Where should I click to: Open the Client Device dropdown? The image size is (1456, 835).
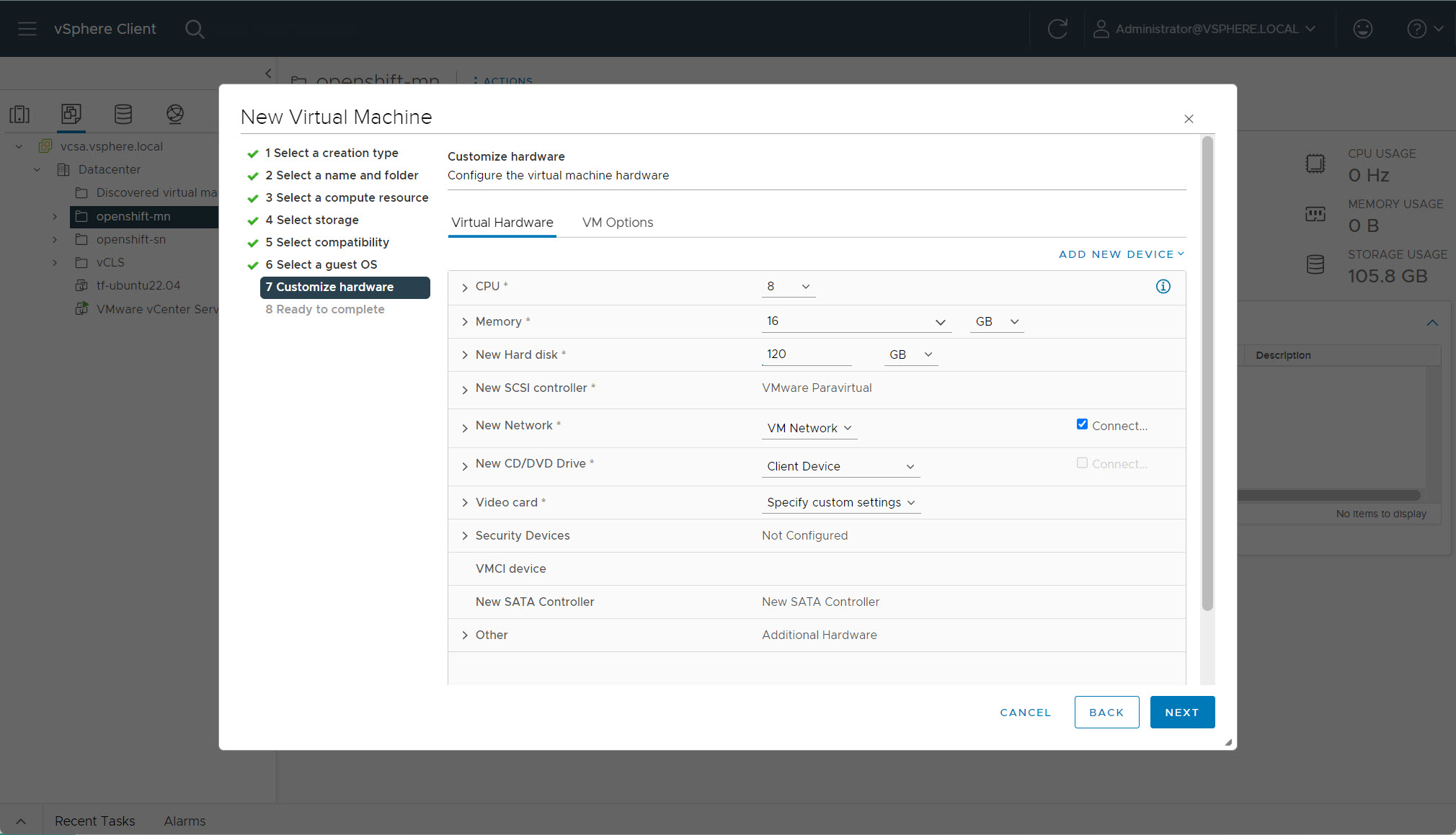click(840, 467)
